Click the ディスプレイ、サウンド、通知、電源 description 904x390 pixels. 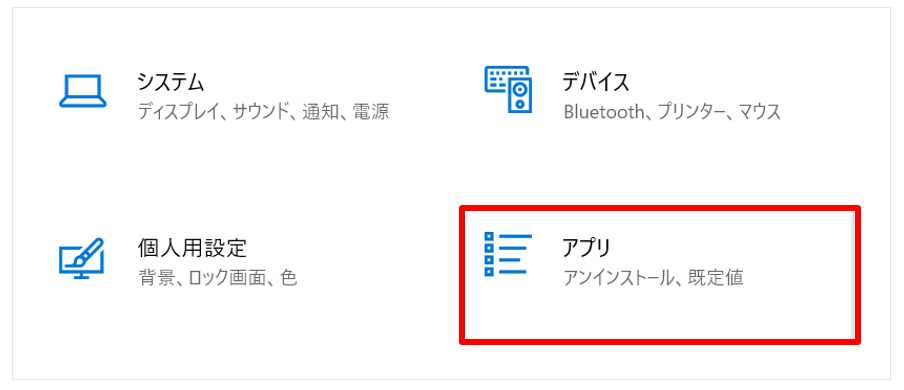click(263, 111)
